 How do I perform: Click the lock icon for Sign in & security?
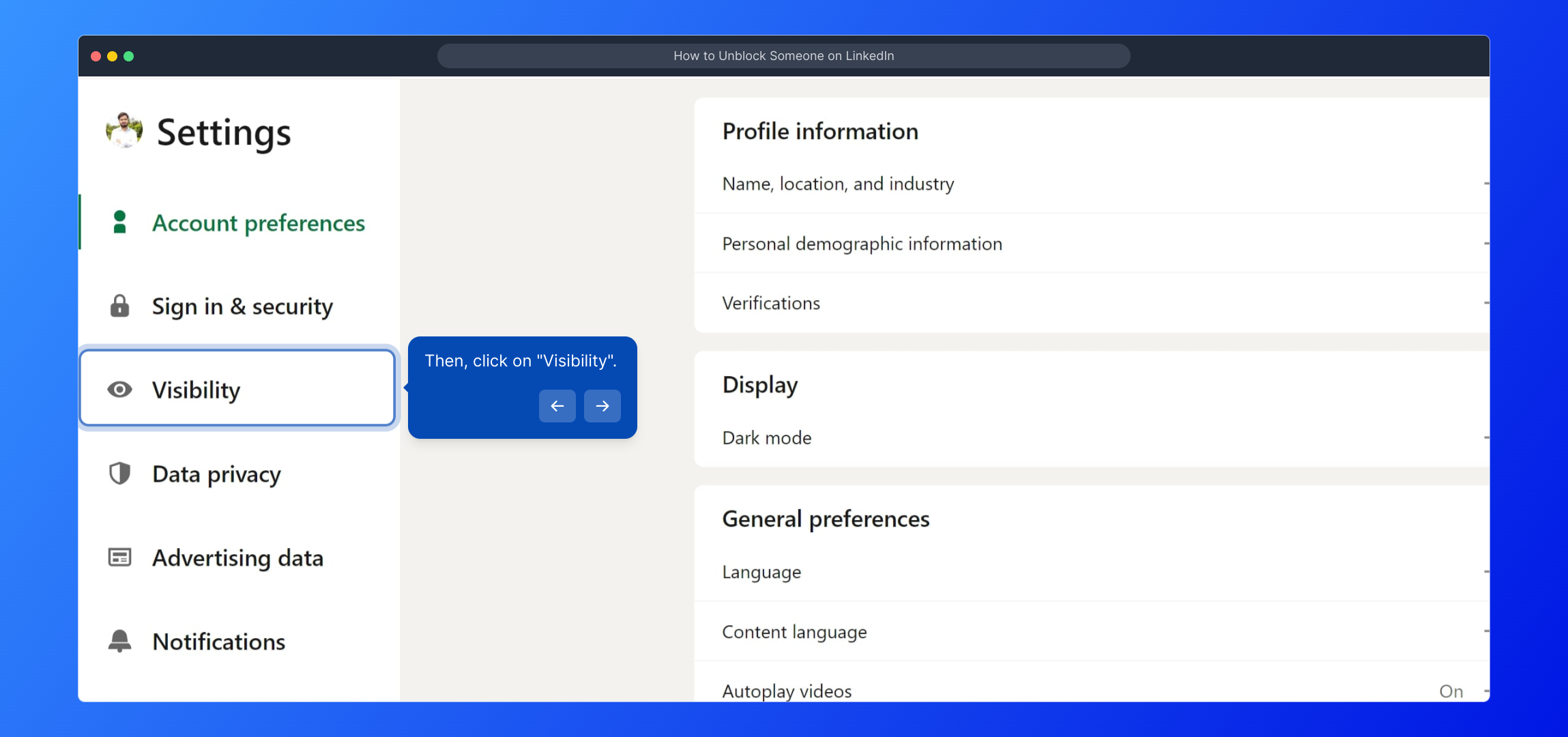tap(119, 306)
